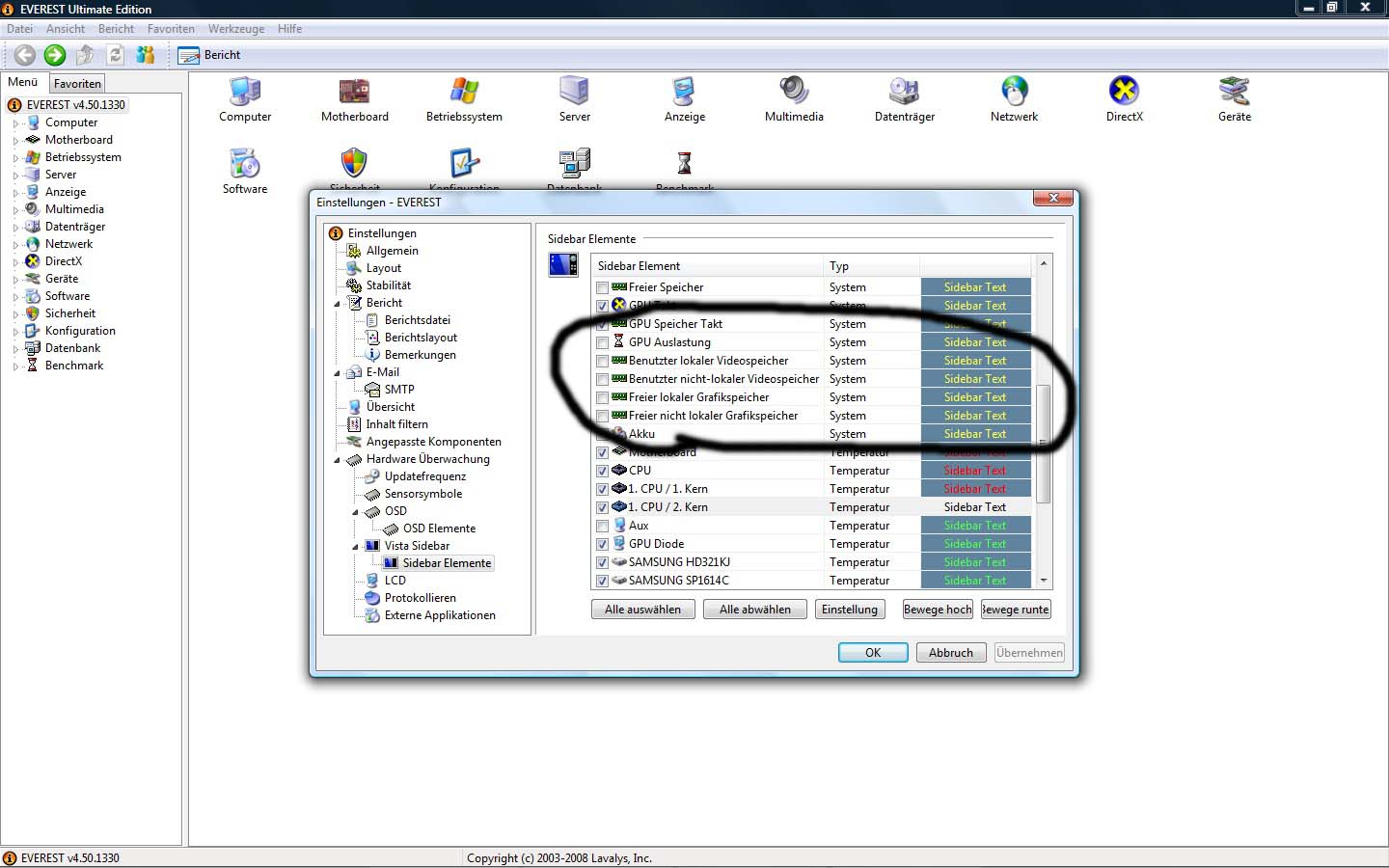1389x868 pixels.
Task: Click Sidebar Text swatch for CPU row
Action: coord(975,471)
